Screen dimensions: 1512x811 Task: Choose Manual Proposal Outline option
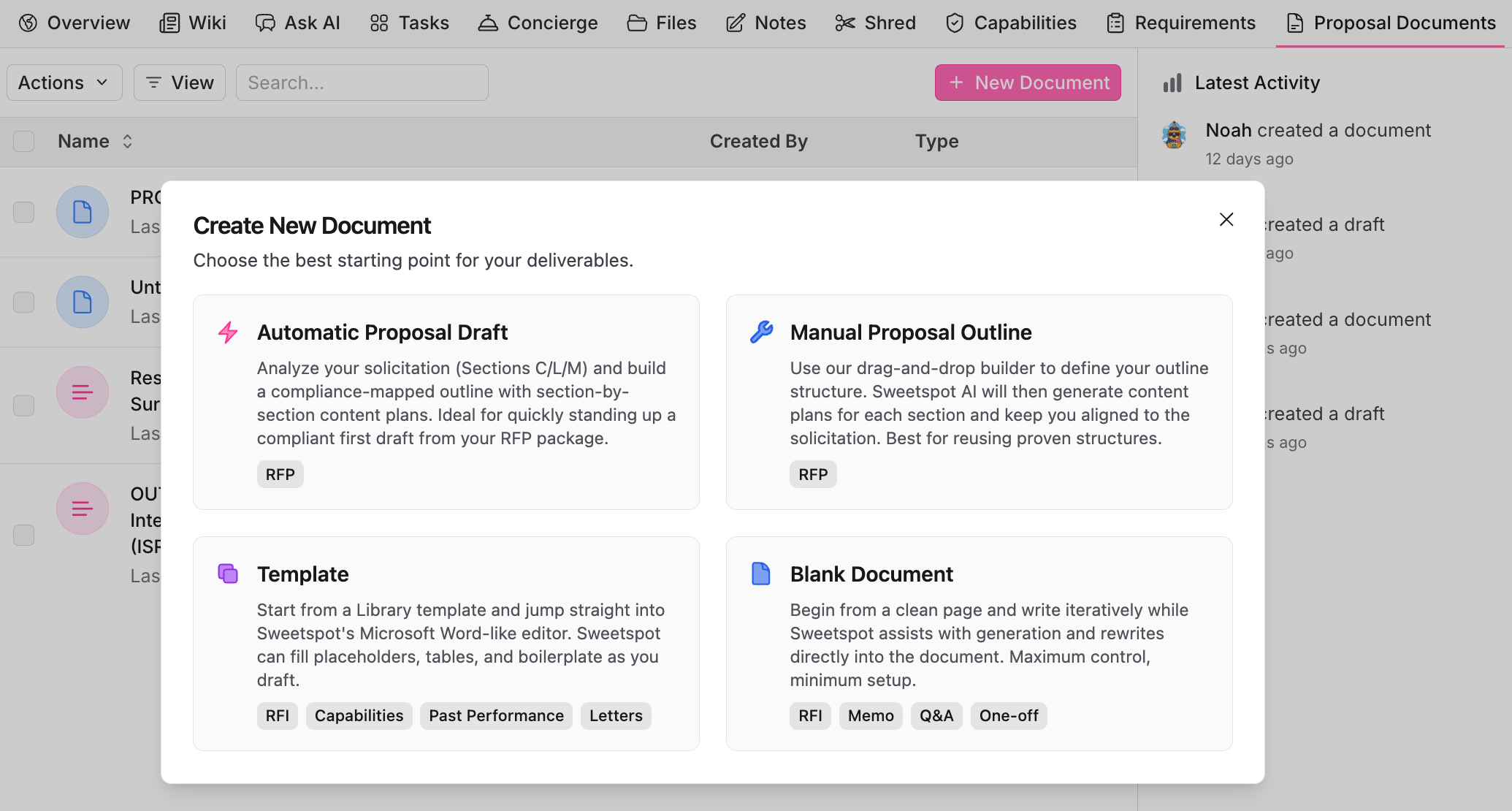point(979,402)
